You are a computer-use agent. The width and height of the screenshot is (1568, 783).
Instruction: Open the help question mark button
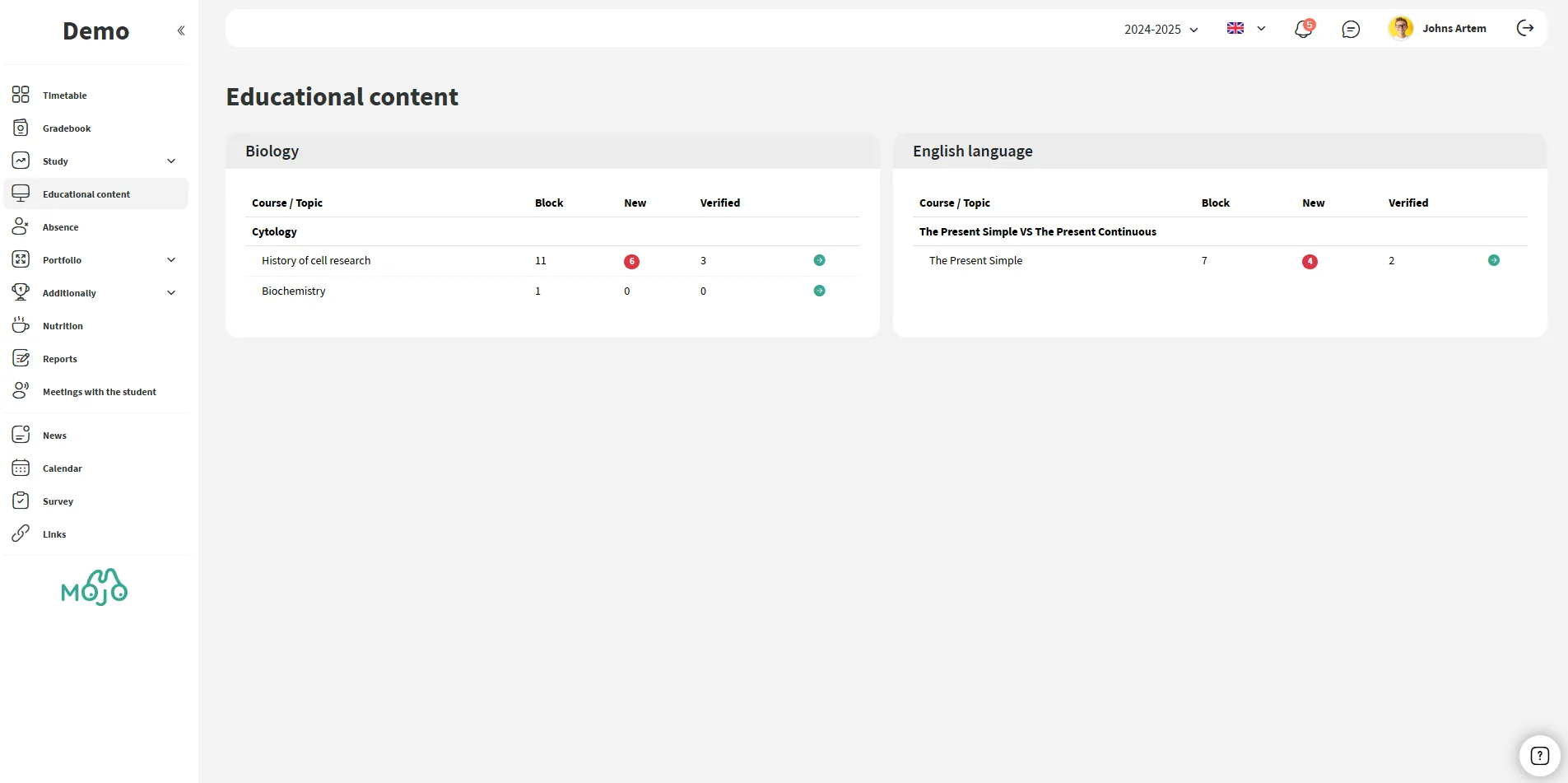coord(1539,755)
